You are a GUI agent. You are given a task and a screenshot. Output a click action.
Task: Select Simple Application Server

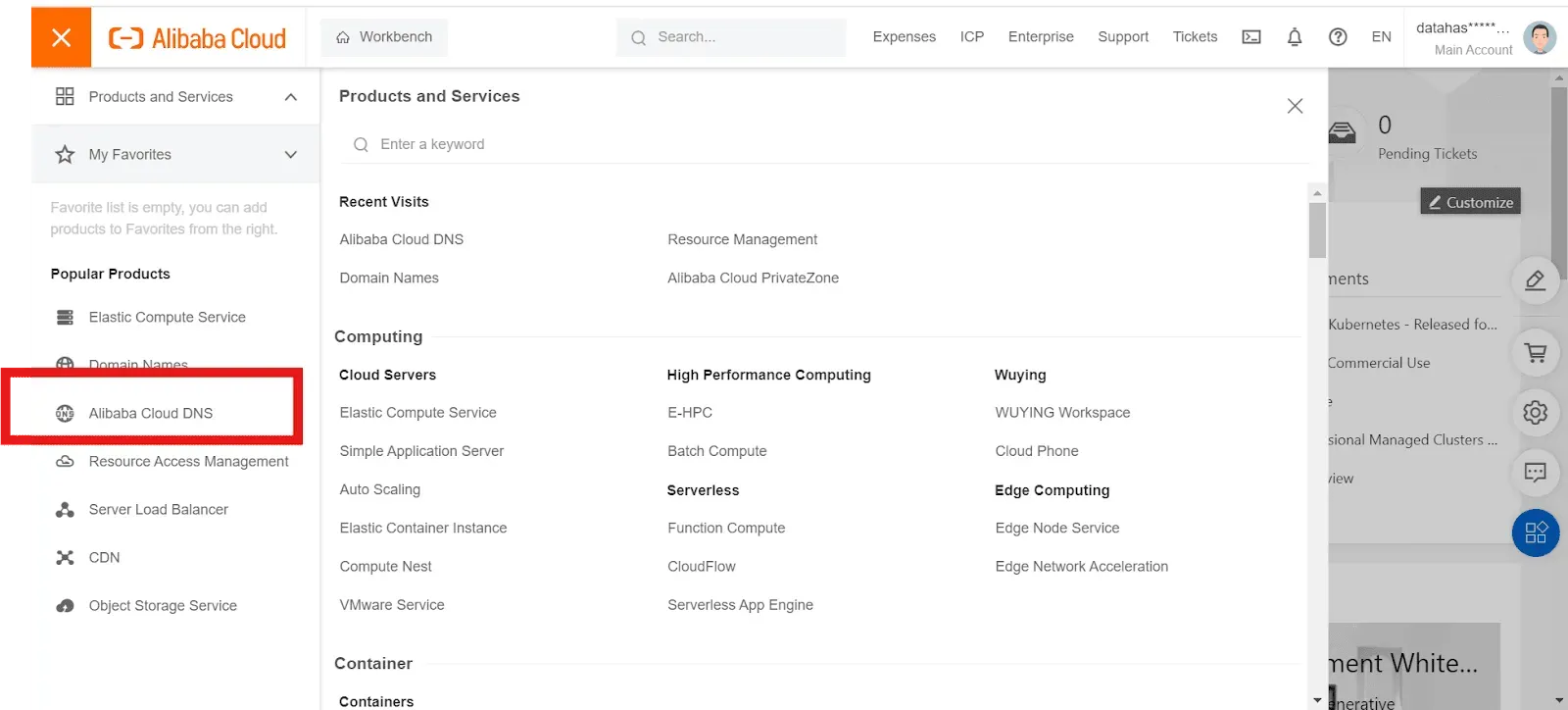(x=421, y=451)
